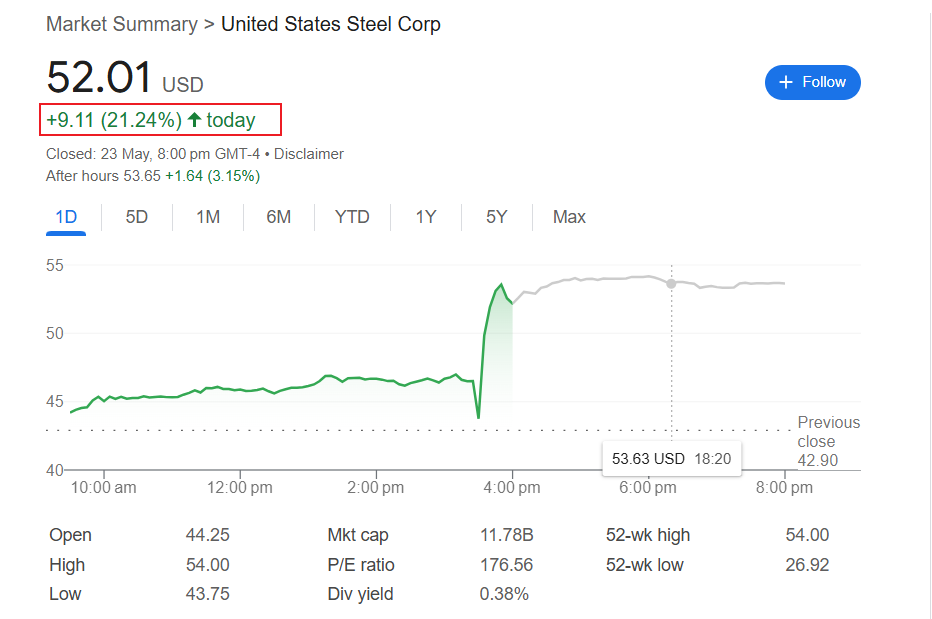Show the Max time range chart
932x619 pixels.
point(569,217)
